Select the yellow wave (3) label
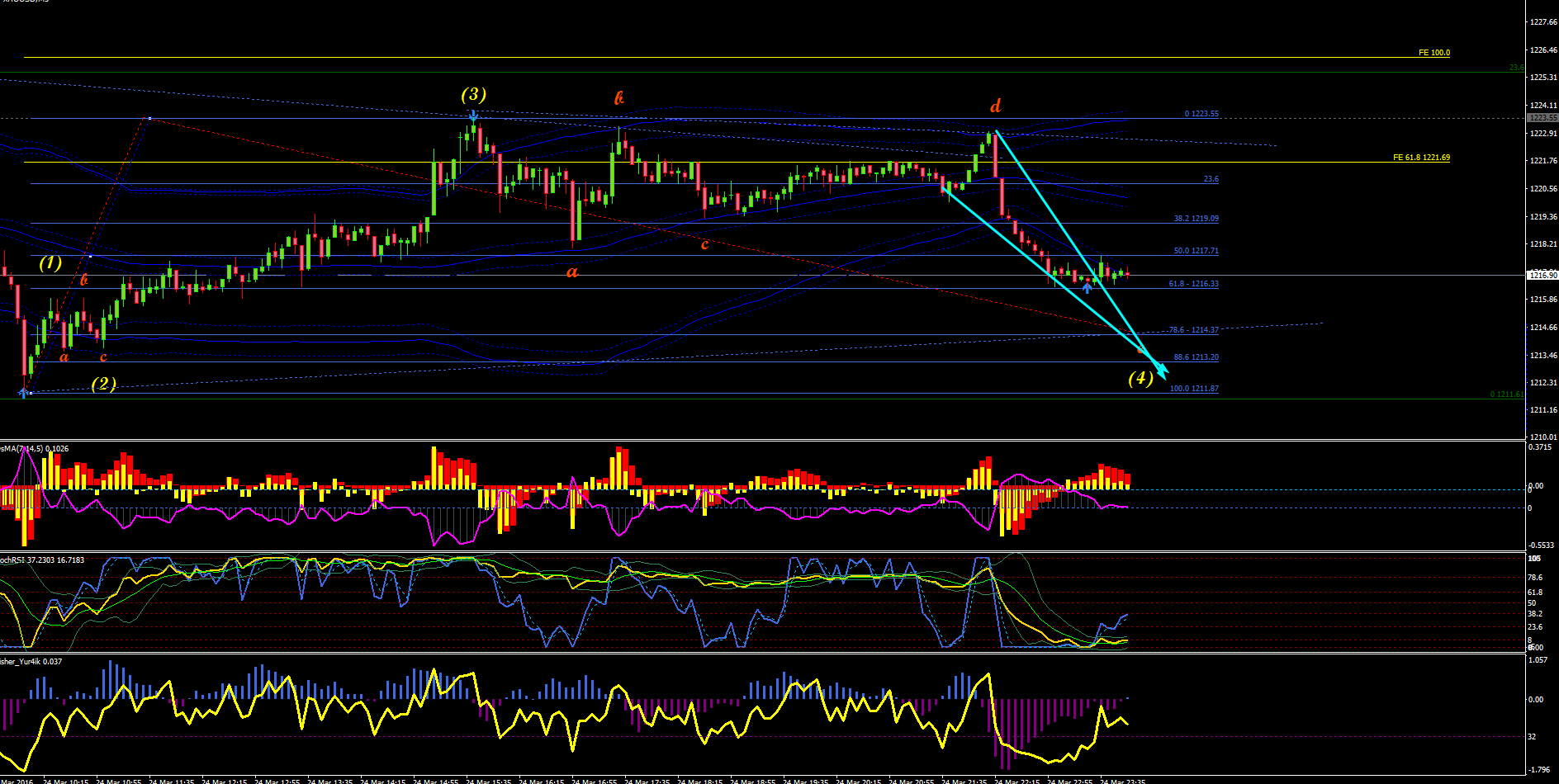 click(473, 95)
